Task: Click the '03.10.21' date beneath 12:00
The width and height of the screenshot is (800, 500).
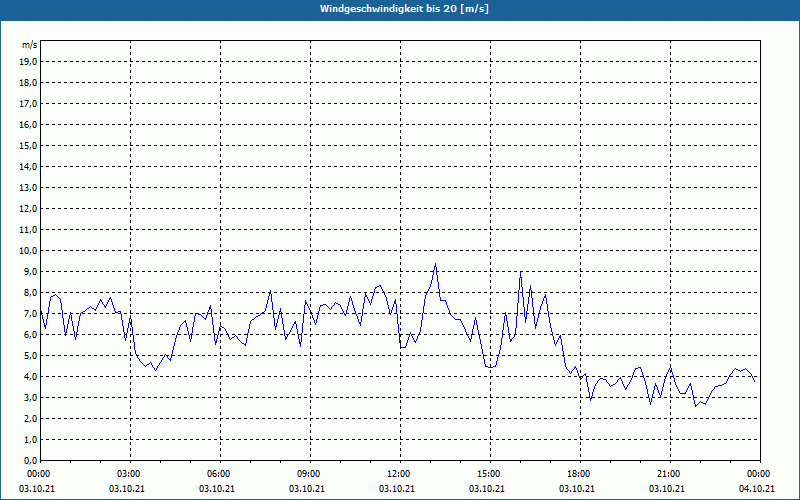Action: 397,488
